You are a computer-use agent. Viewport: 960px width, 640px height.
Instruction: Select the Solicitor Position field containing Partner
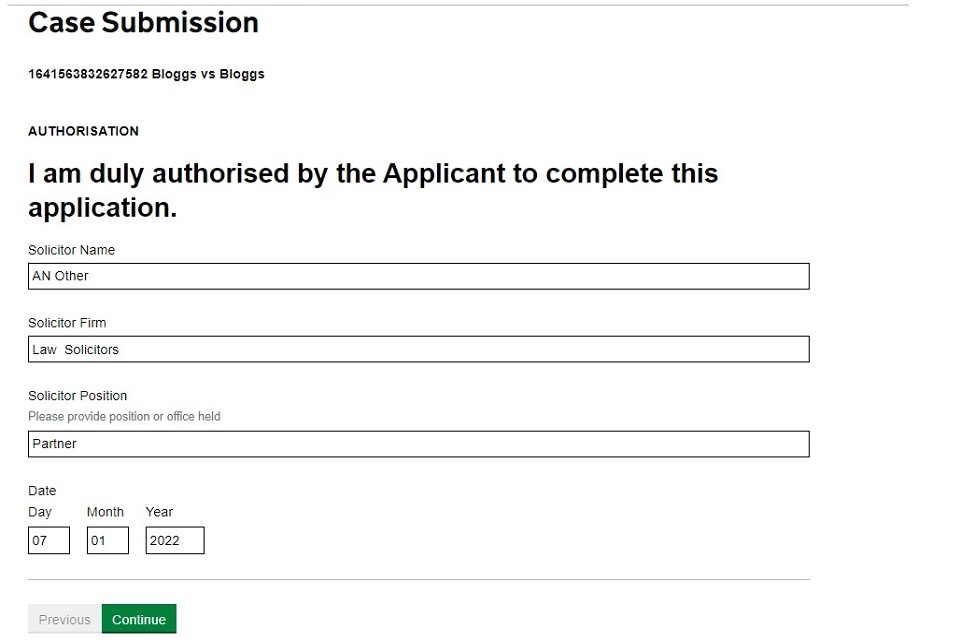[418, 444]
